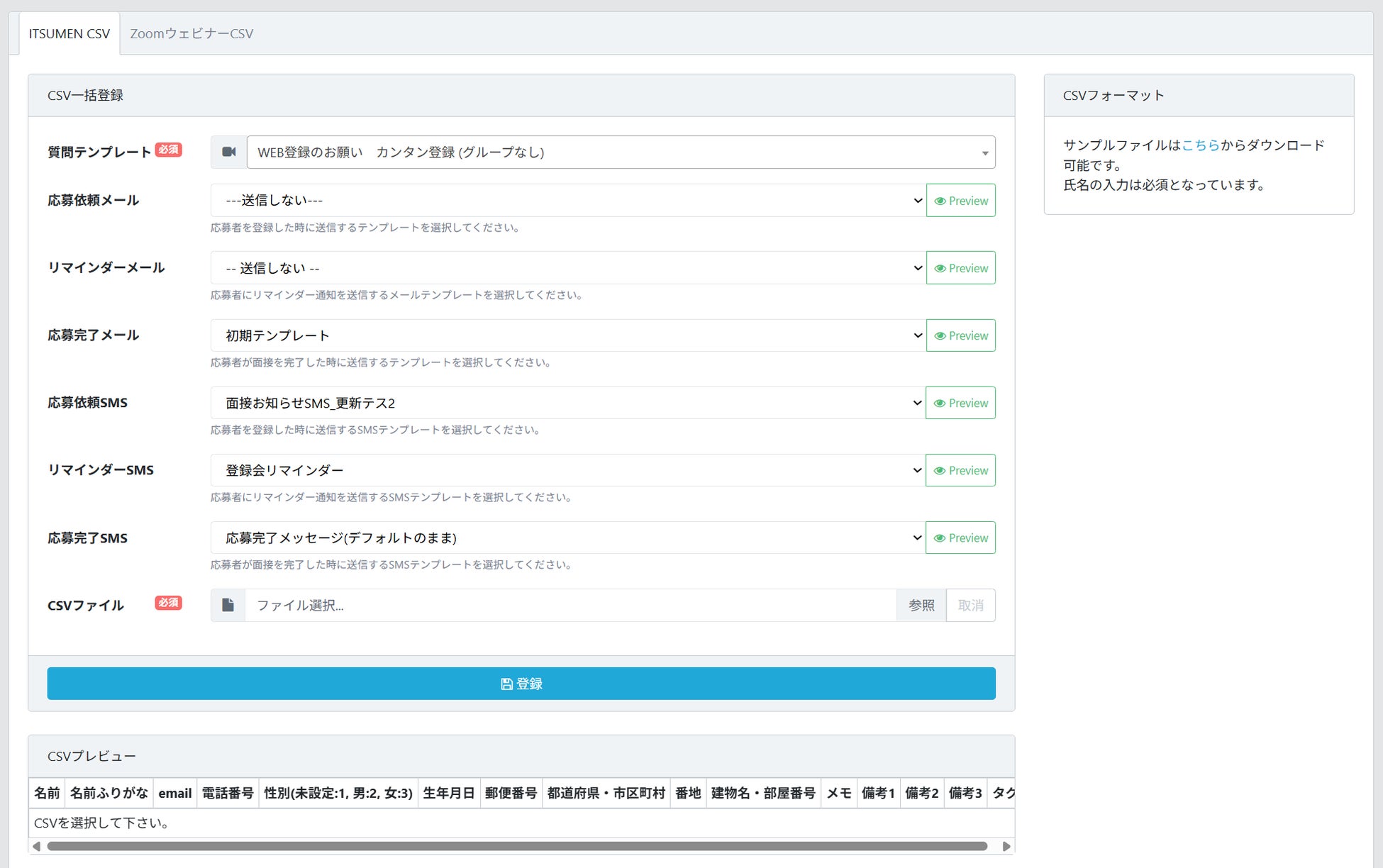Click the CSV preview horizontal scrollbar right arrow
The height and width of the screenshot is (868, 1383).
[x=1006, y=846]
